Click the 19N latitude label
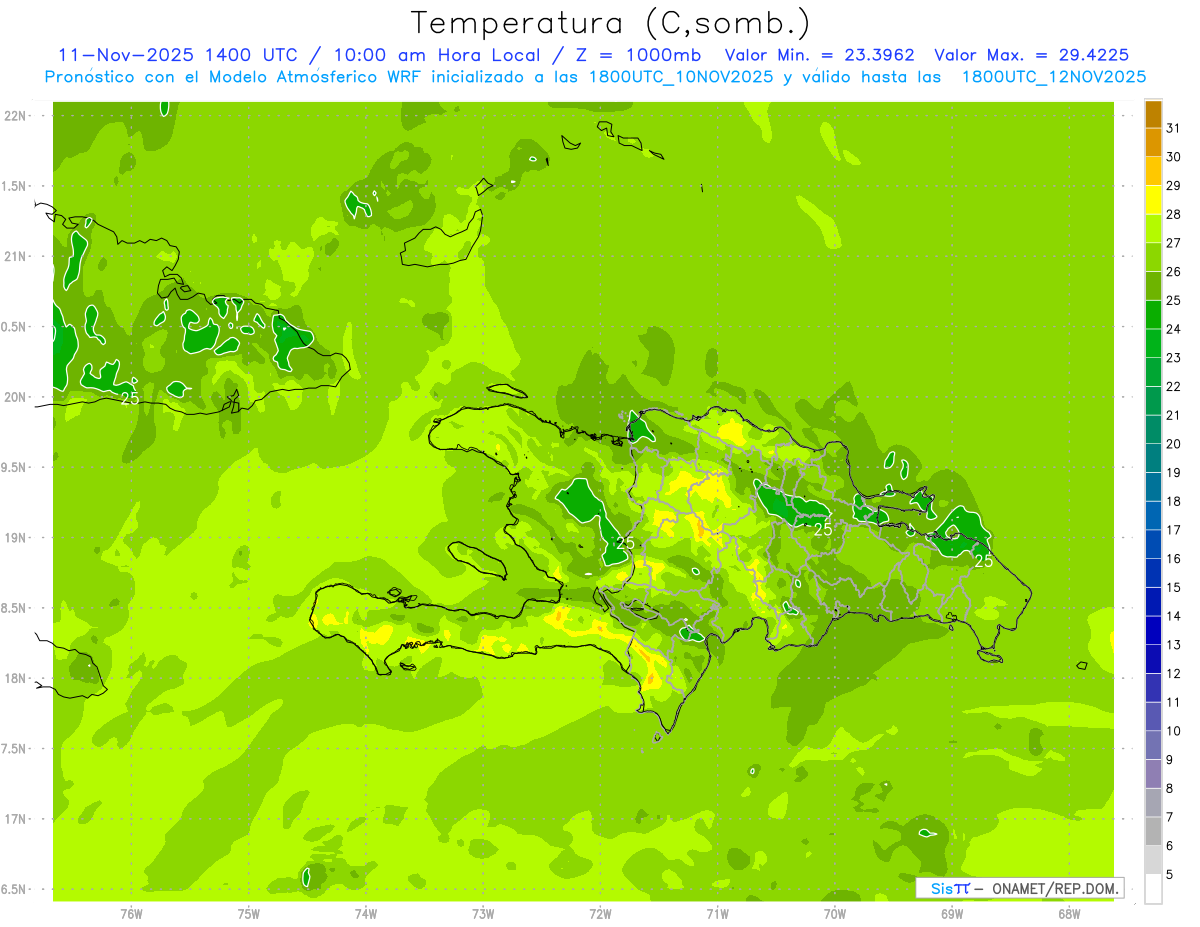1200x927 pixels. (15, 538)
